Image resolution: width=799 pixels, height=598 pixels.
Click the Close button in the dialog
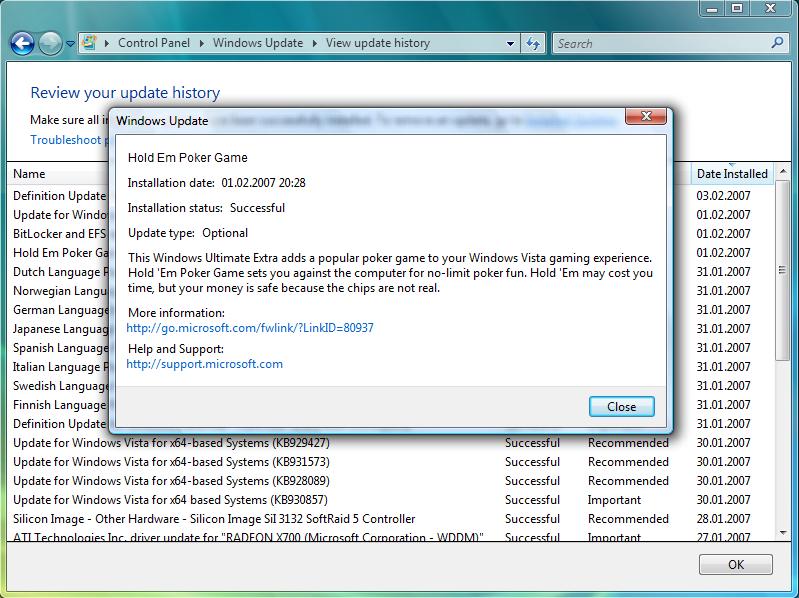[622, 406]
